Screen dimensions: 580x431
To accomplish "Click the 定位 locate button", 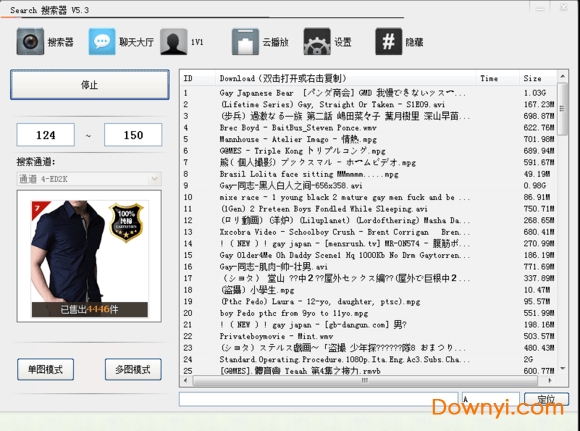I will (x=546, y=399).
